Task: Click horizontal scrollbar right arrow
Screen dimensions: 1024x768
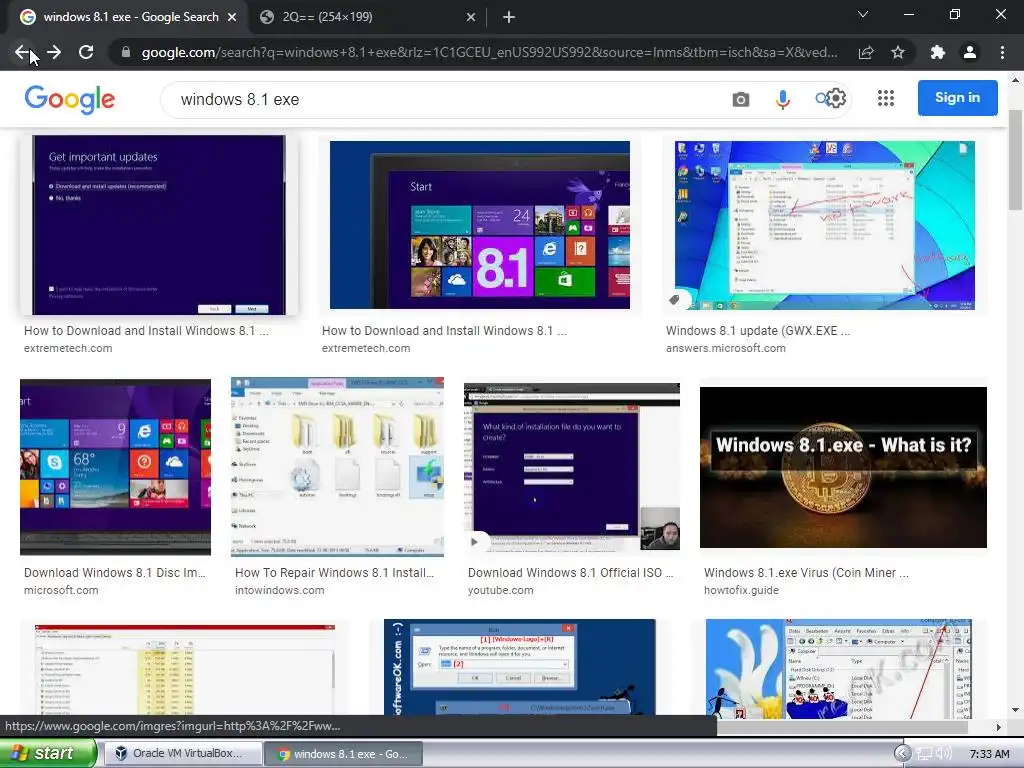Action: click(998, 727)
